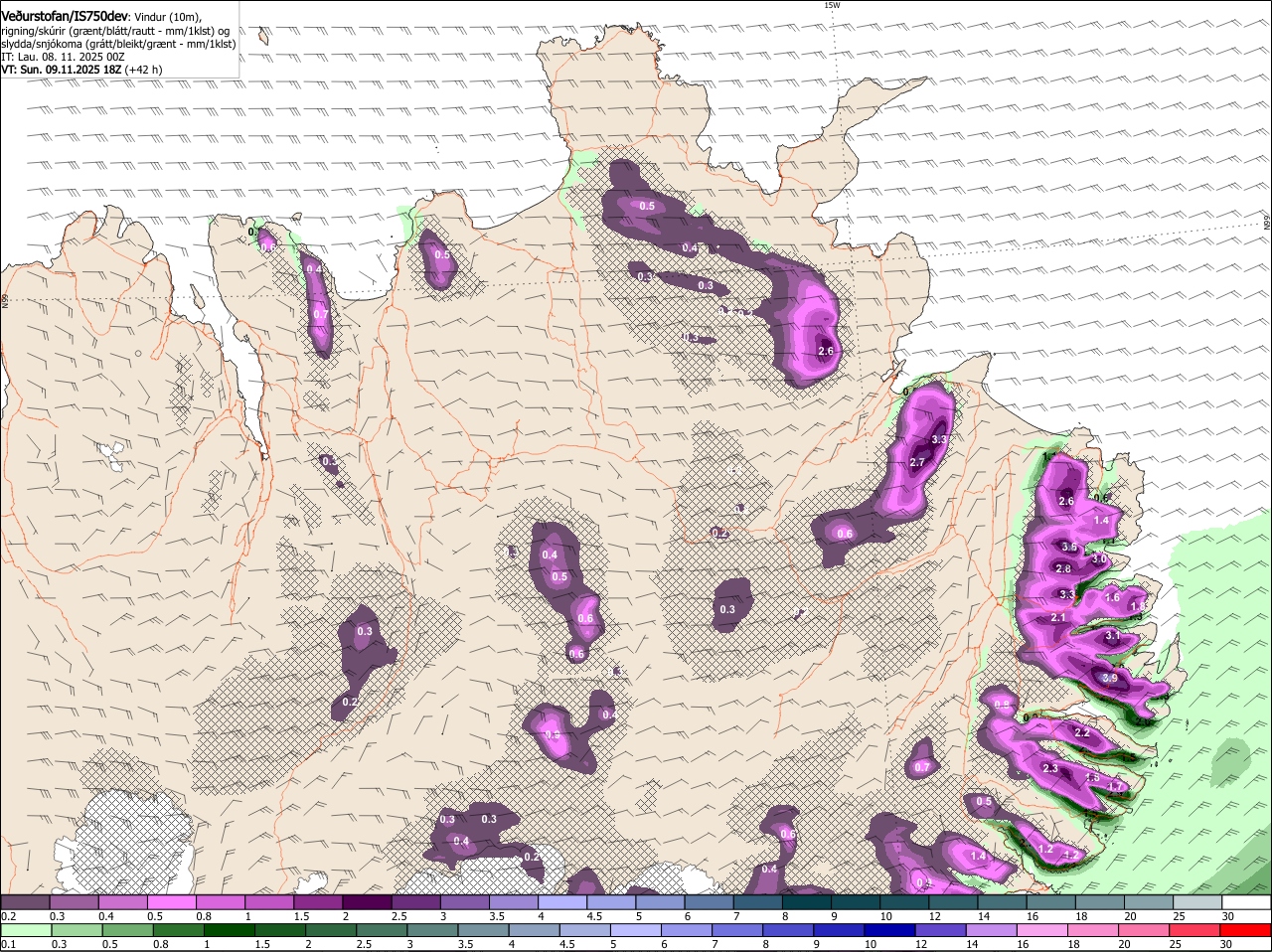Click the 1.7 snowfall value on the map

pyautogui.click(x=1115, y=787)
